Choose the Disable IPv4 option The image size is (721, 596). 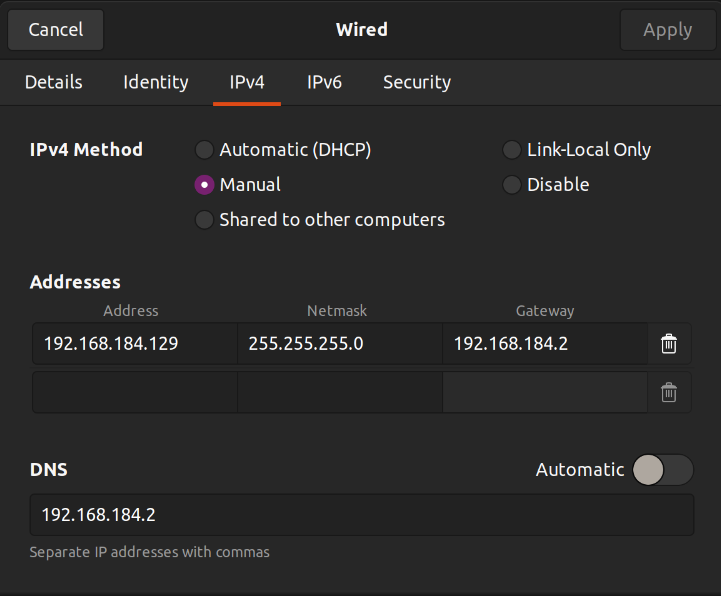pyautogui.click(x=511, y=185)
